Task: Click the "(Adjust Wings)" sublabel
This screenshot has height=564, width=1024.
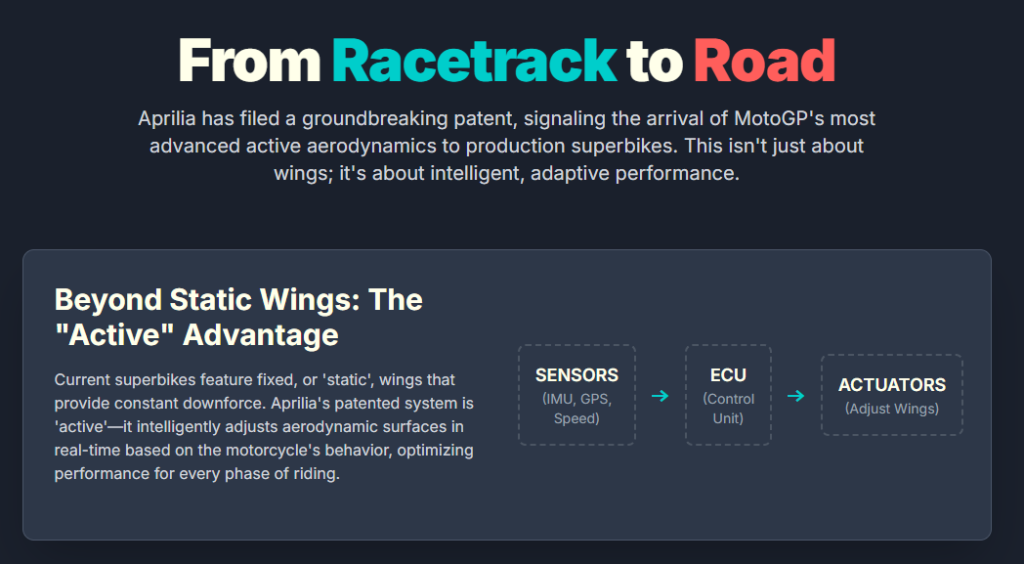Action: 891,408
